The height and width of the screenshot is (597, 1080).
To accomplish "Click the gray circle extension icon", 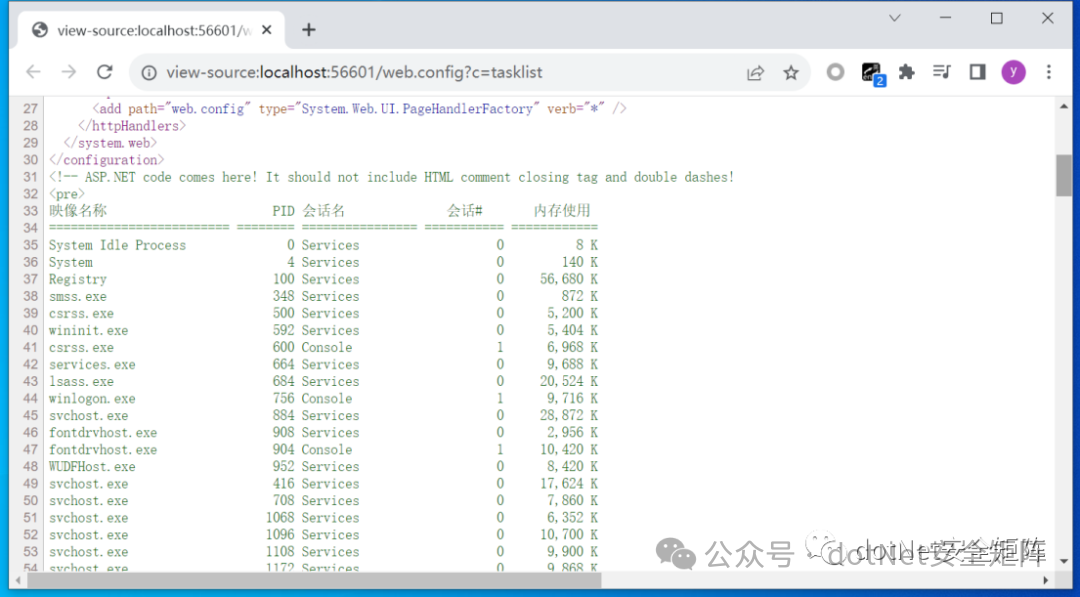I will coord(835,72).
